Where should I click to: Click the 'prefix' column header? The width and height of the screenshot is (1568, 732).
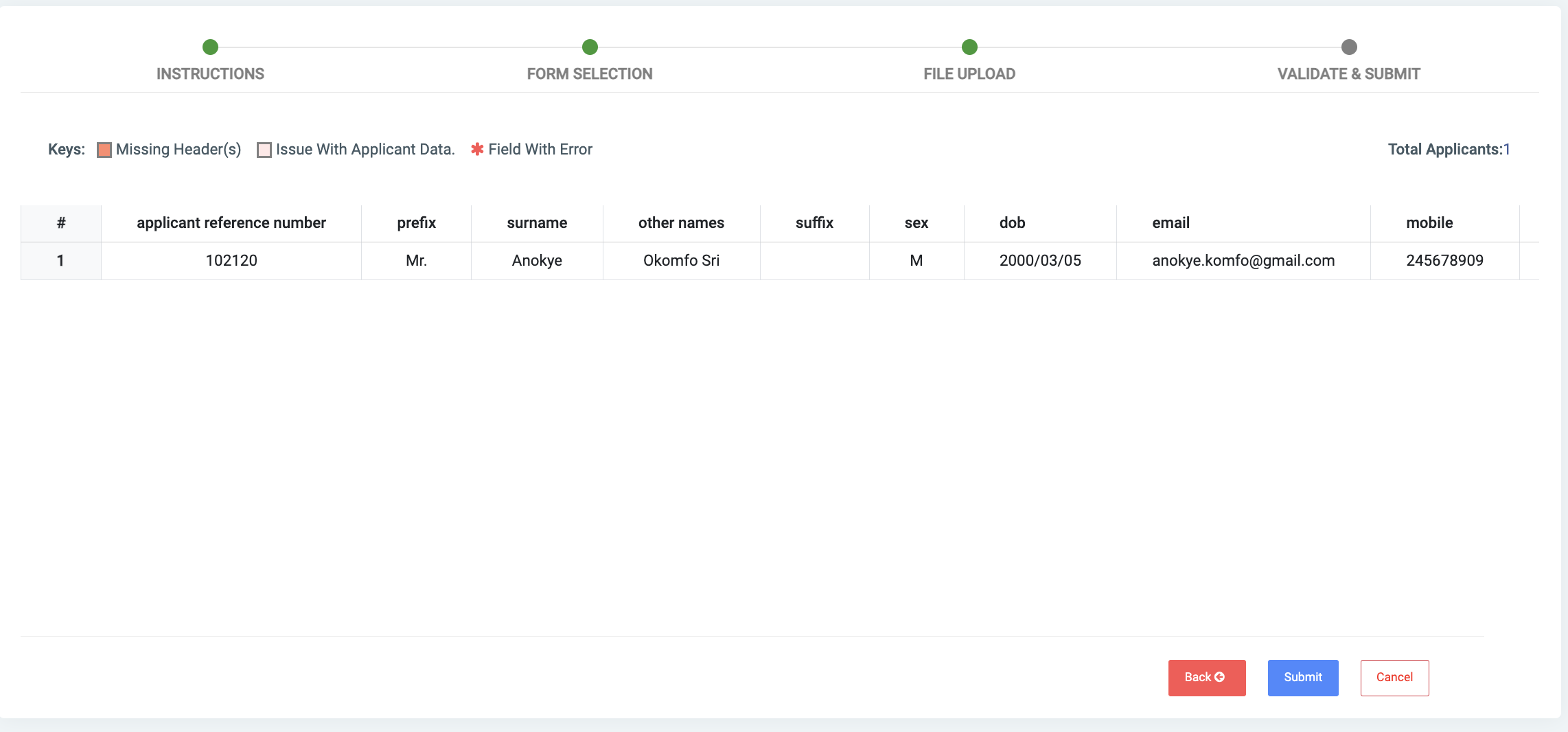point(417,223)
